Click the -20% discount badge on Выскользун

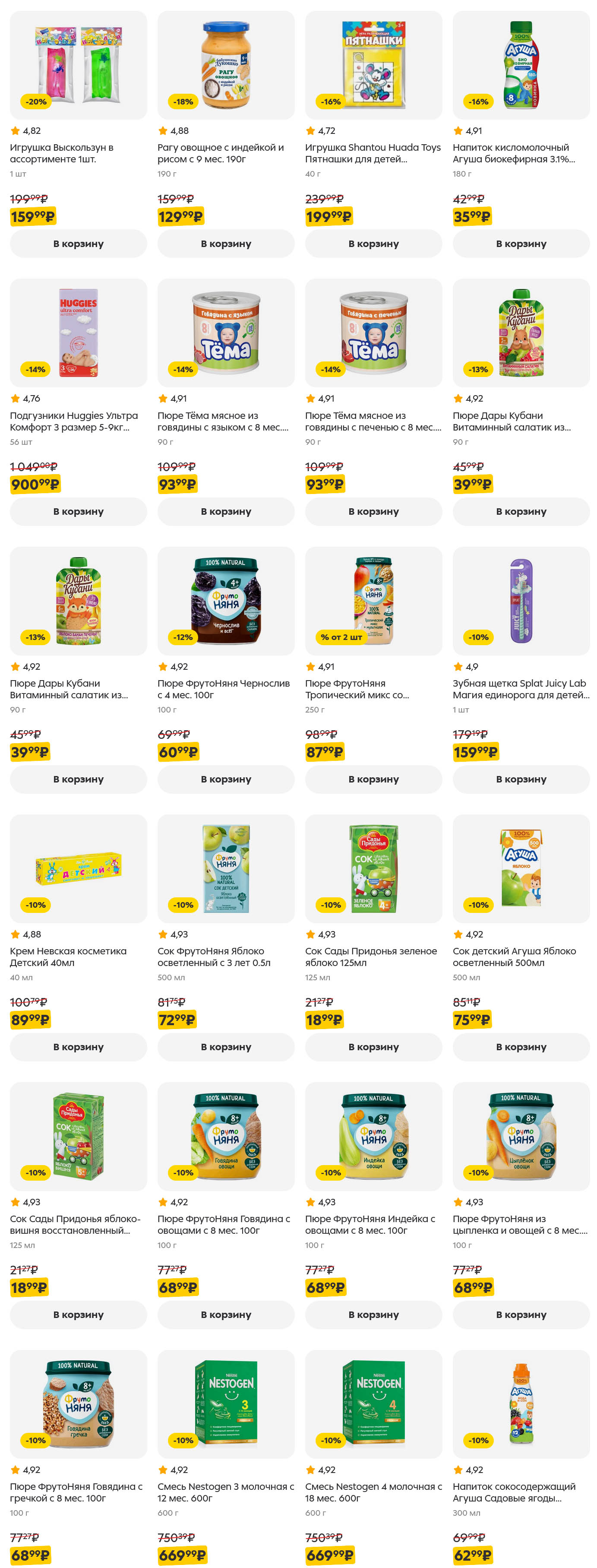point(36,101)
